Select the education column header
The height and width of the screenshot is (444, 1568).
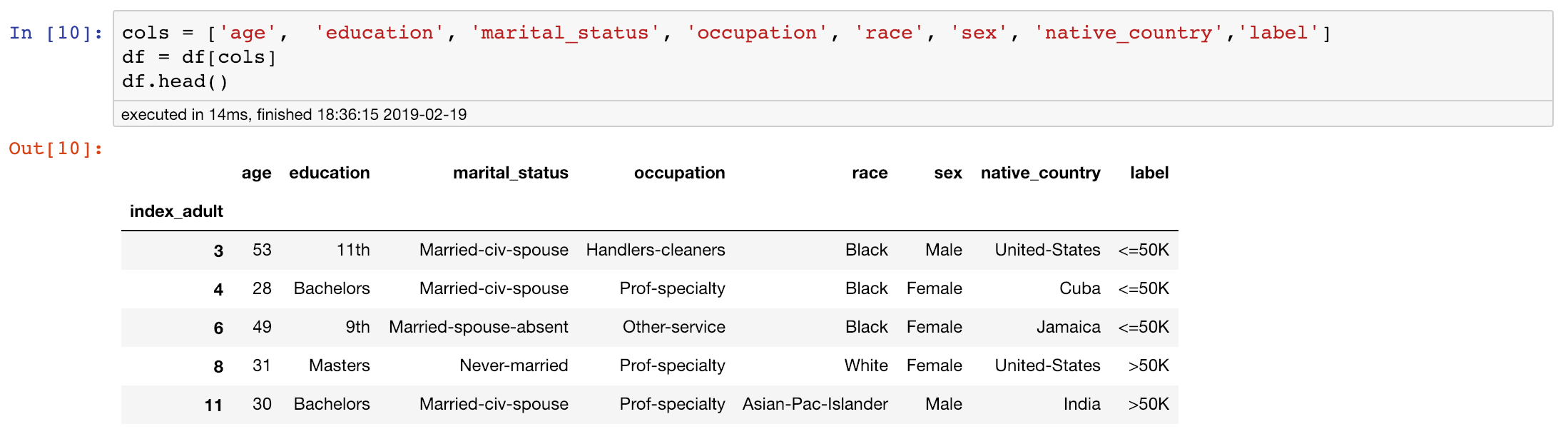point(330,173)
